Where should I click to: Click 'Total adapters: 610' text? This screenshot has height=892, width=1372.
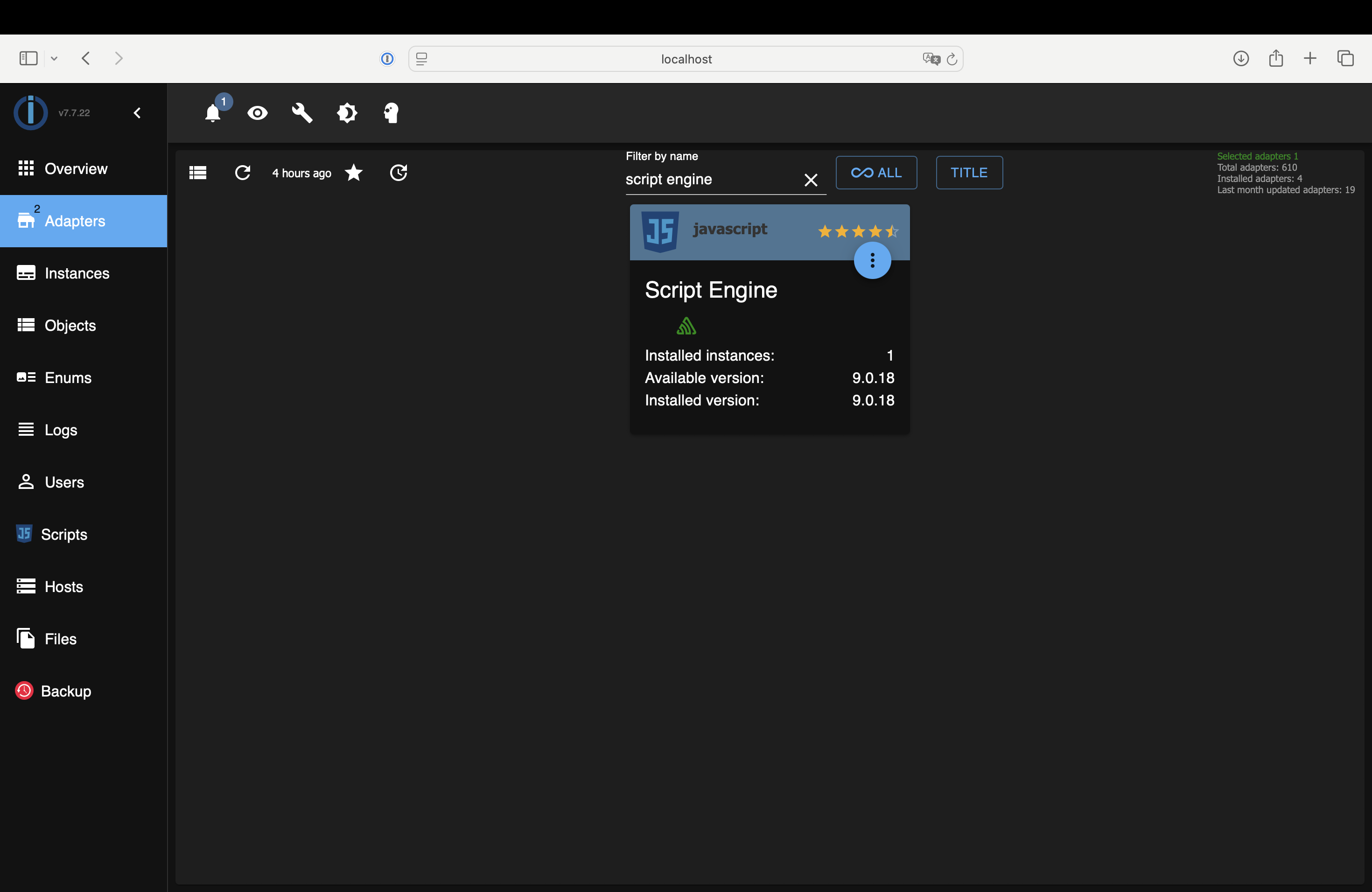coord(1257,167)
